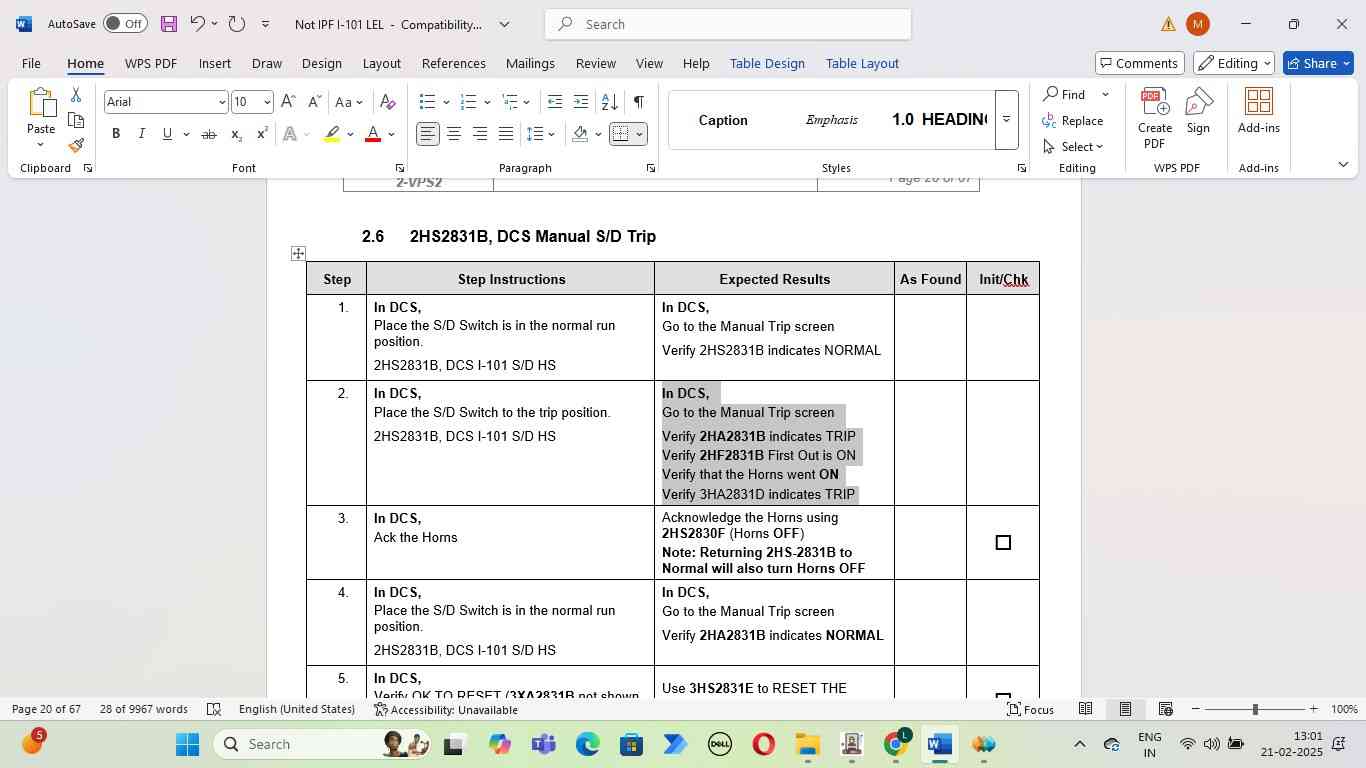Click table move handle above Step column
The width and height of the screenshot is (1366, 768).
[x=298, y=253]
